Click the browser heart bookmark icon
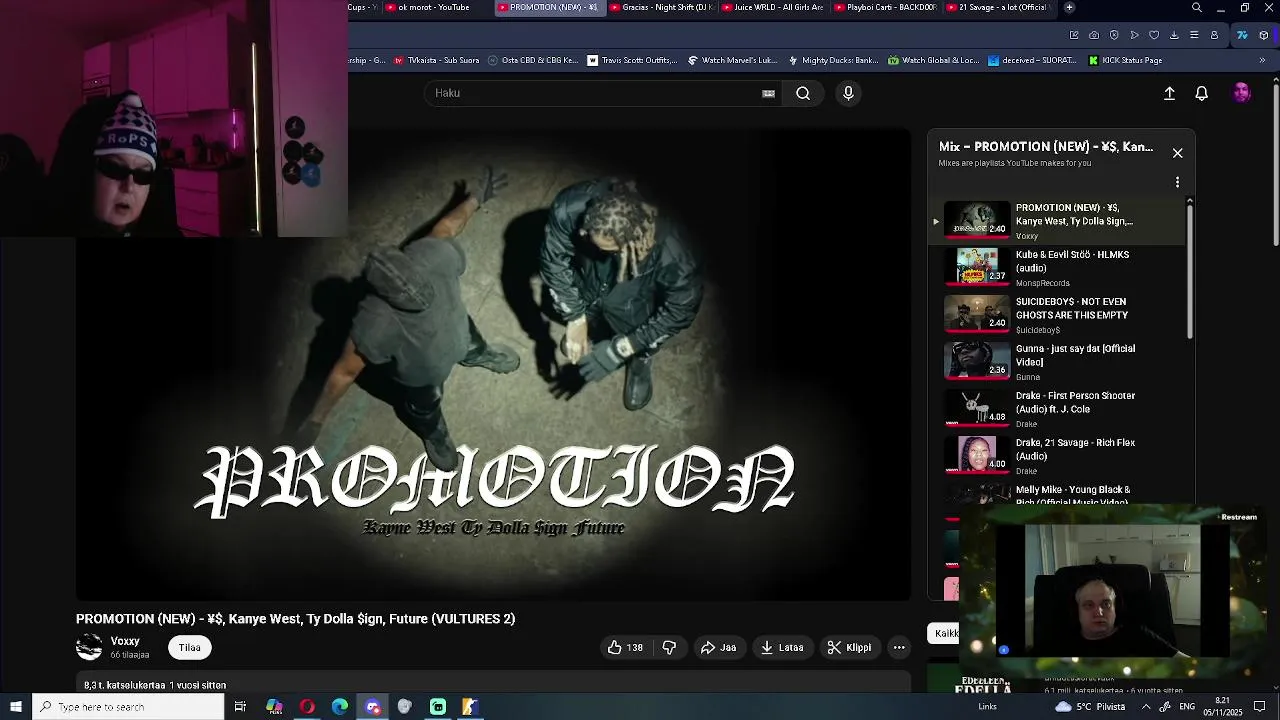1280x720 pixels. pyautogui.click(x=1154, y=35)
